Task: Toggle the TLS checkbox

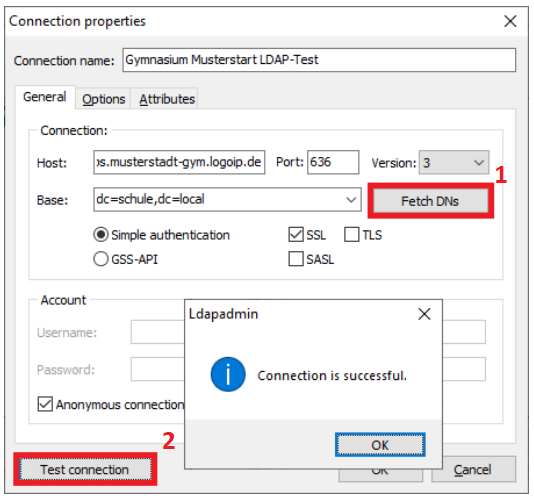Action: 351,235
